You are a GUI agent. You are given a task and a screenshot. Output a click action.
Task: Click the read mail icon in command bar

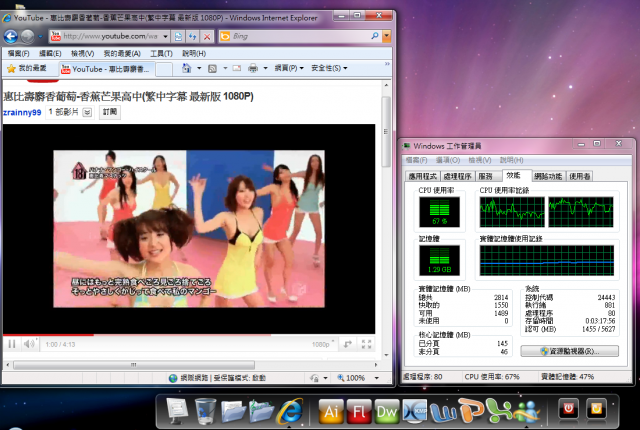(237, 68)
